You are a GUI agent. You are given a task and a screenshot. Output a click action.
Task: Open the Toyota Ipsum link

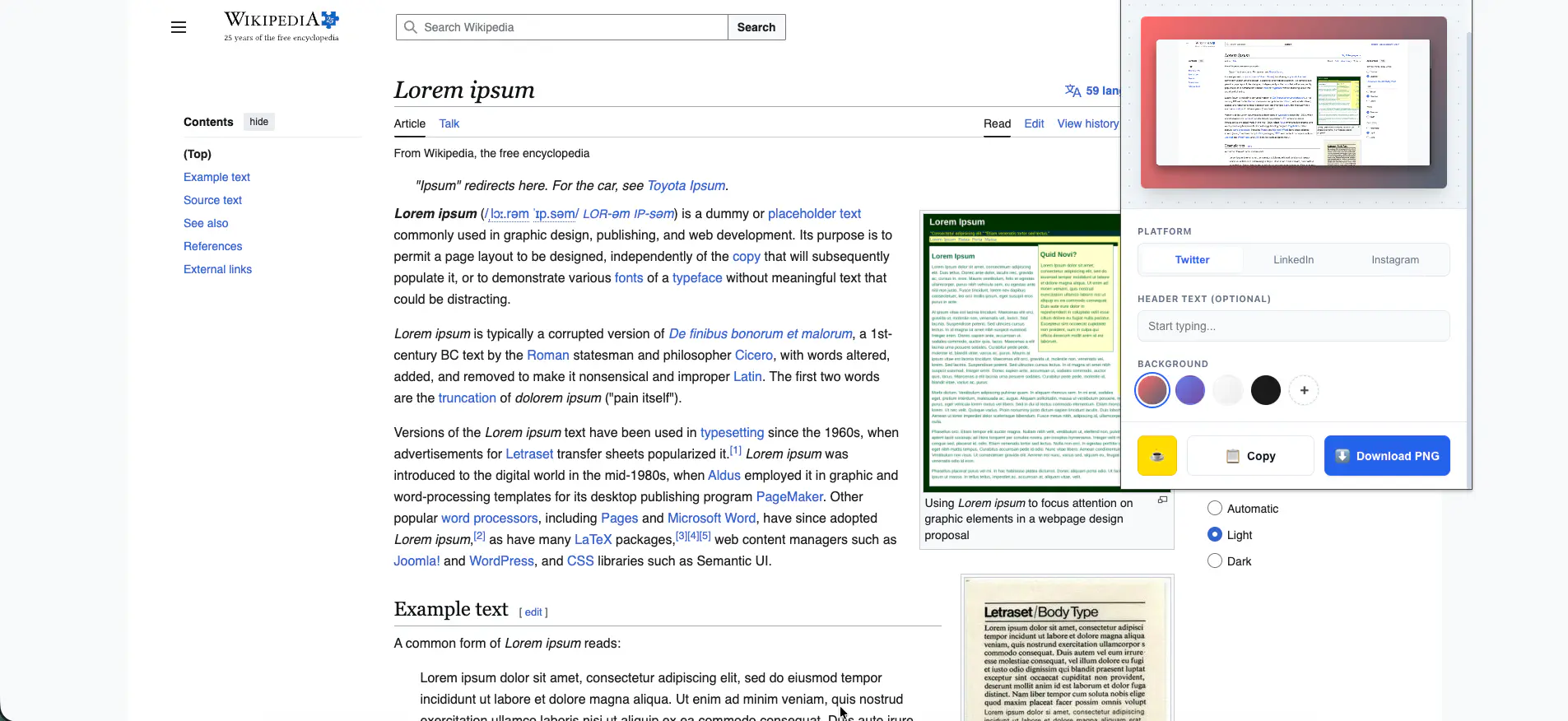pyautogui.click(x=686, y=185)
